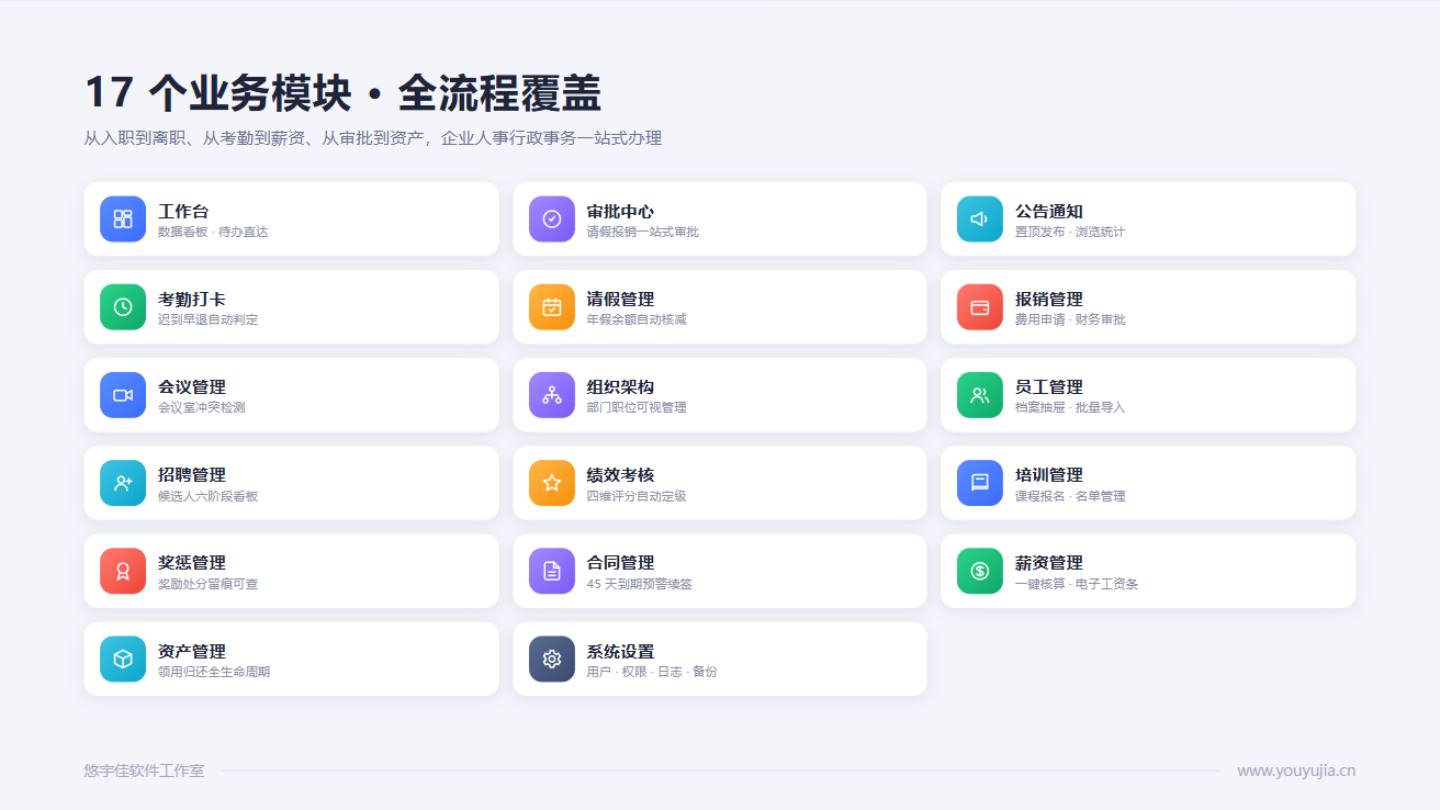Go to the 培训管理 title

pyautogui.click(x=1049, y=475)
